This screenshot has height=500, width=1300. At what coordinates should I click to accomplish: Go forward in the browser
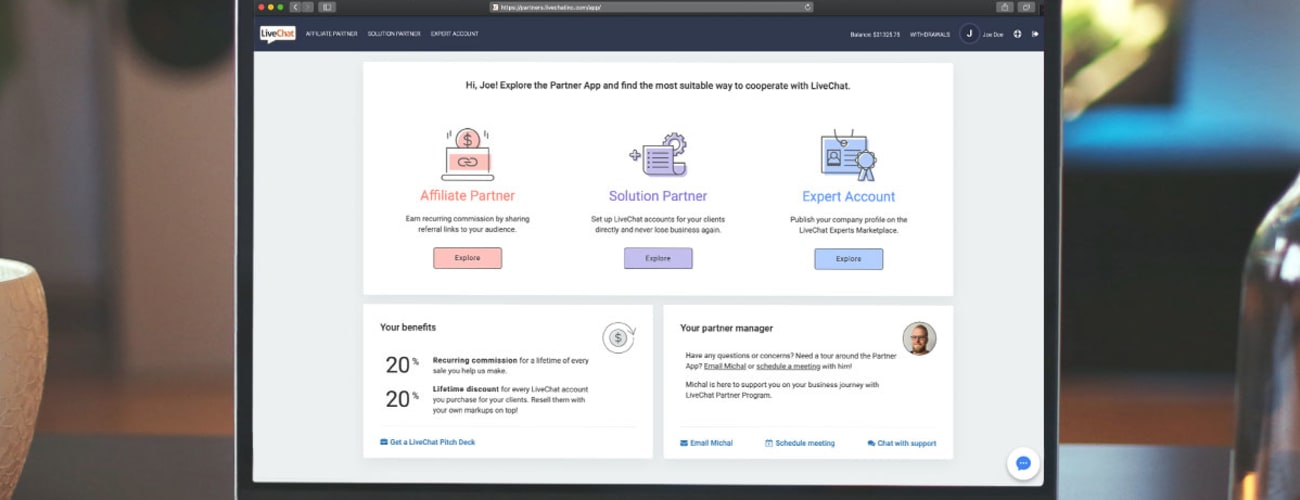coord(307,7)
